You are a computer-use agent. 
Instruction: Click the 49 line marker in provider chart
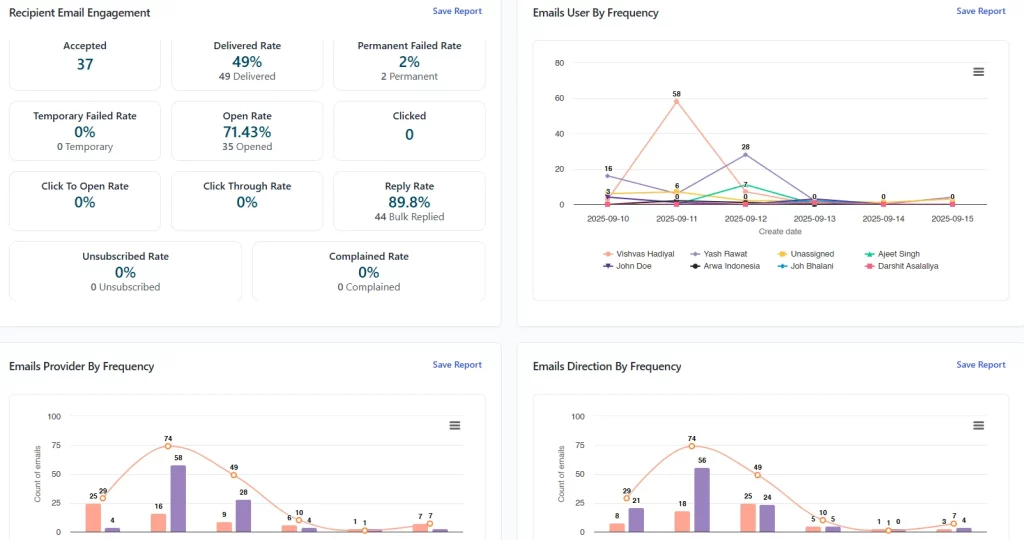pyautogui.click(x=234, y=475)
